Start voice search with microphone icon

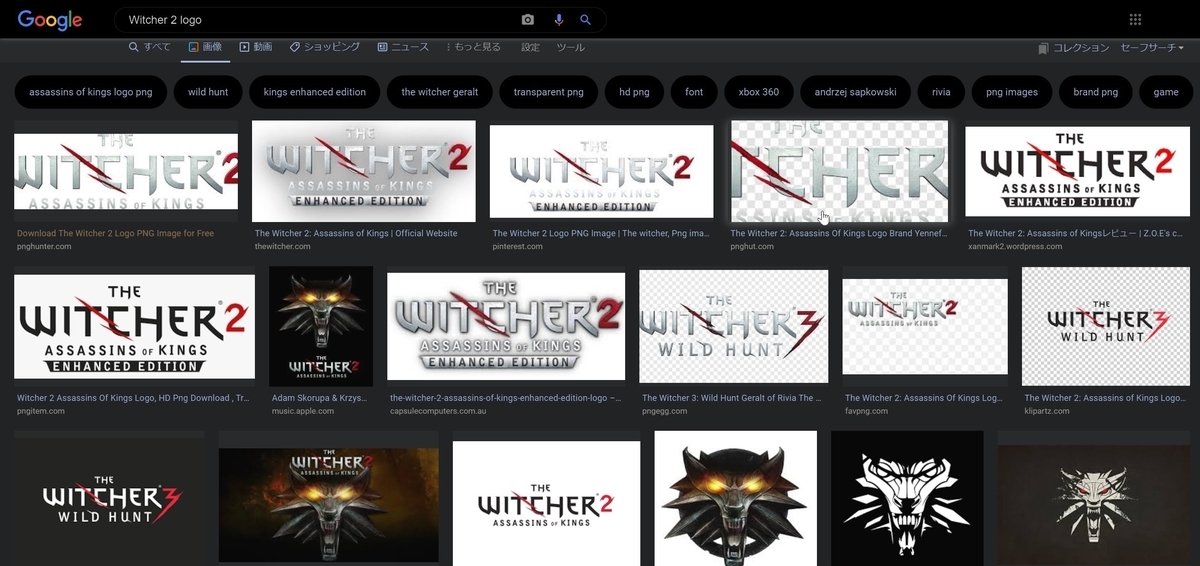pos(559,20)
